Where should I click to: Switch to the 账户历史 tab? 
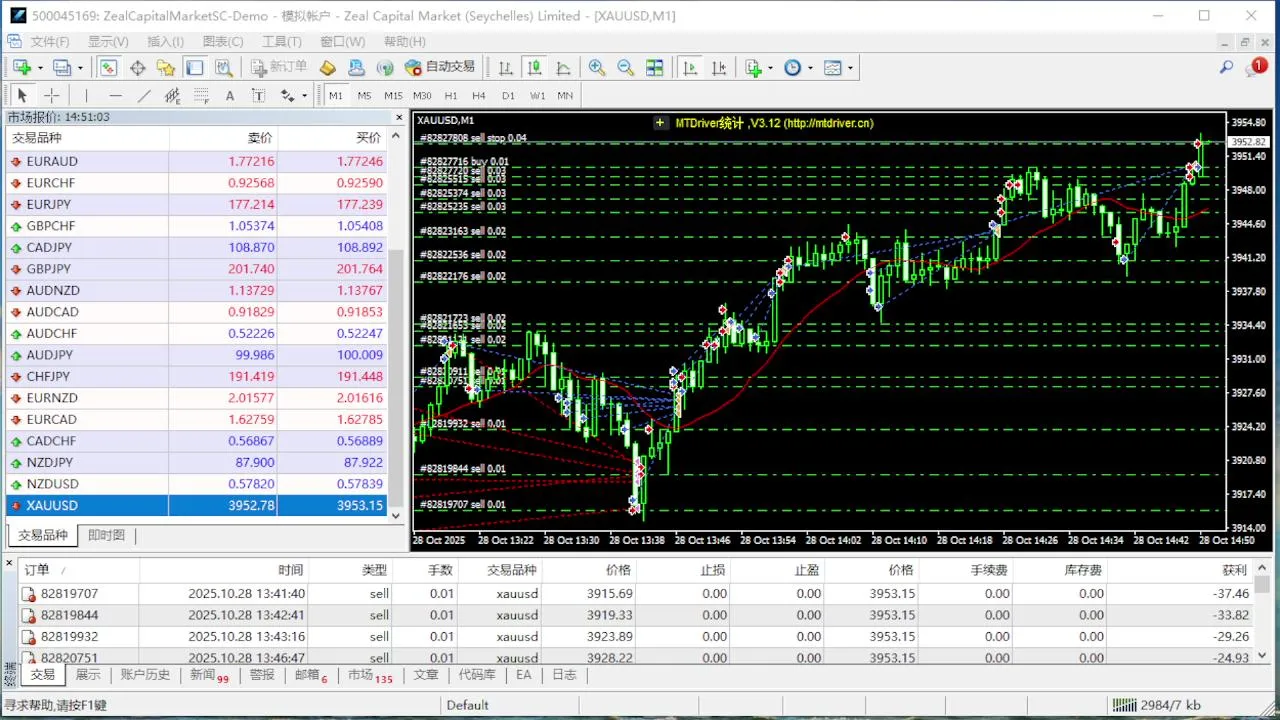pos(146,675)
